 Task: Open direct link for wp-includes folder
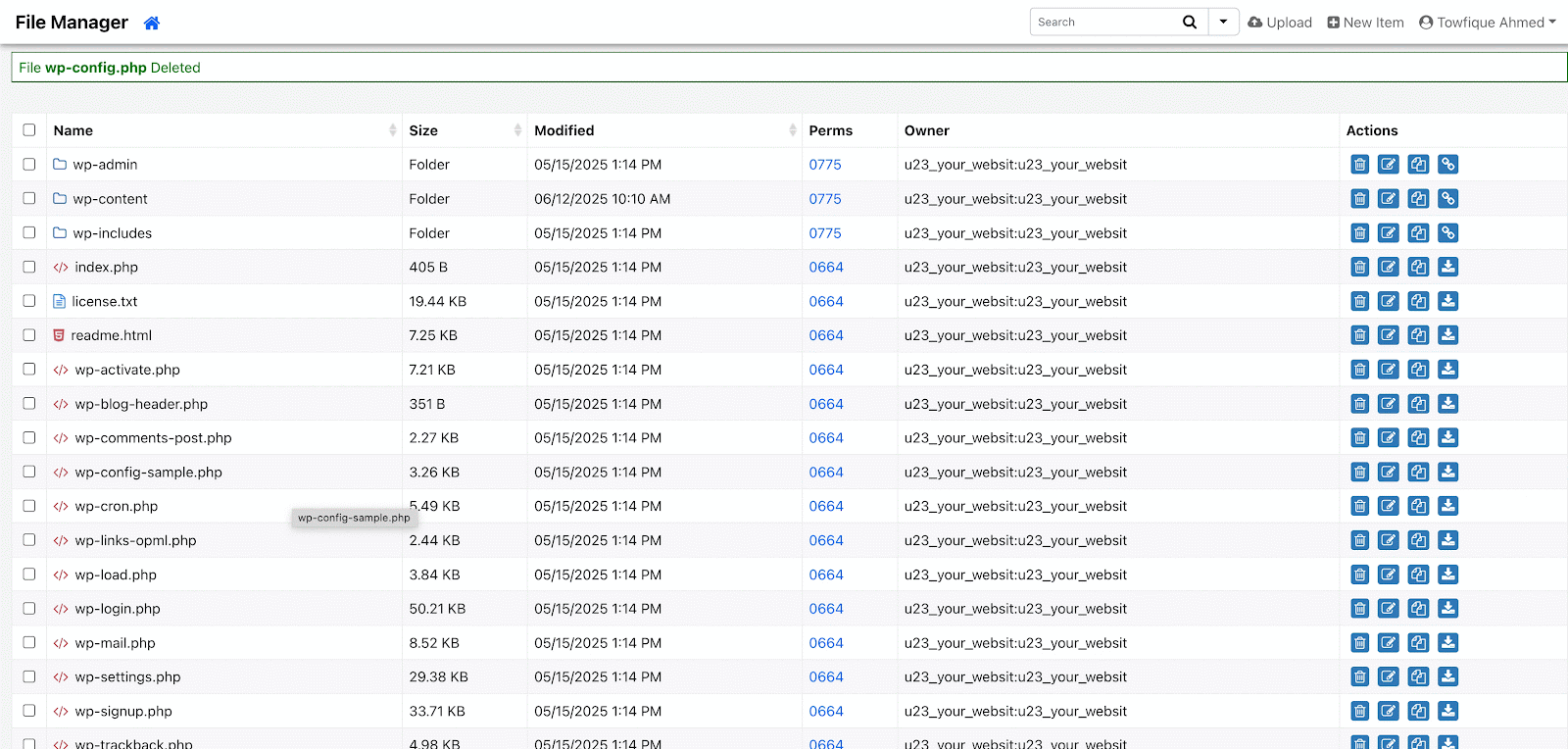pos(1448,233)
